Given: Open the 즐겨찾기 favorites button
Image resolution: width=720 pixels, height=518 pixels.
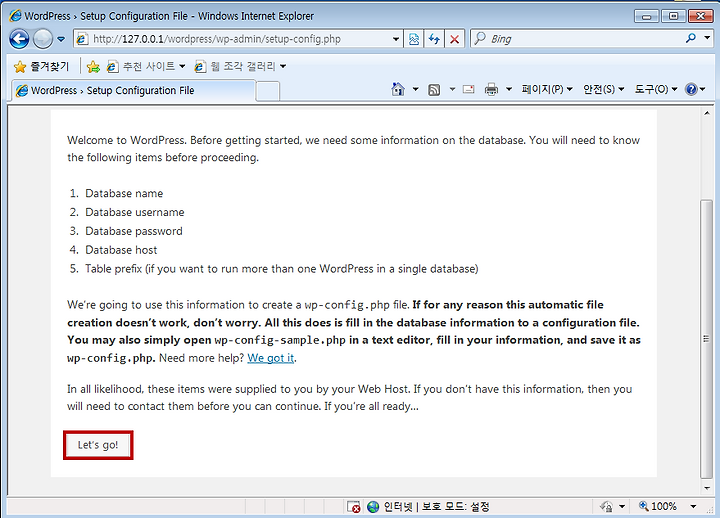Looking at the screenshot, I should [41, 67].
